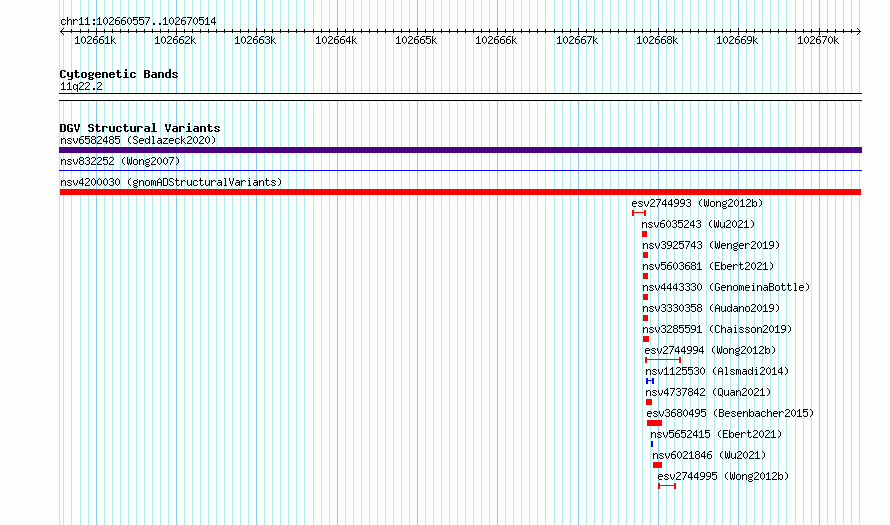
Task: Open nsv4200030 (gnomADStructuralVariants) label
Action: coord(171,182)
